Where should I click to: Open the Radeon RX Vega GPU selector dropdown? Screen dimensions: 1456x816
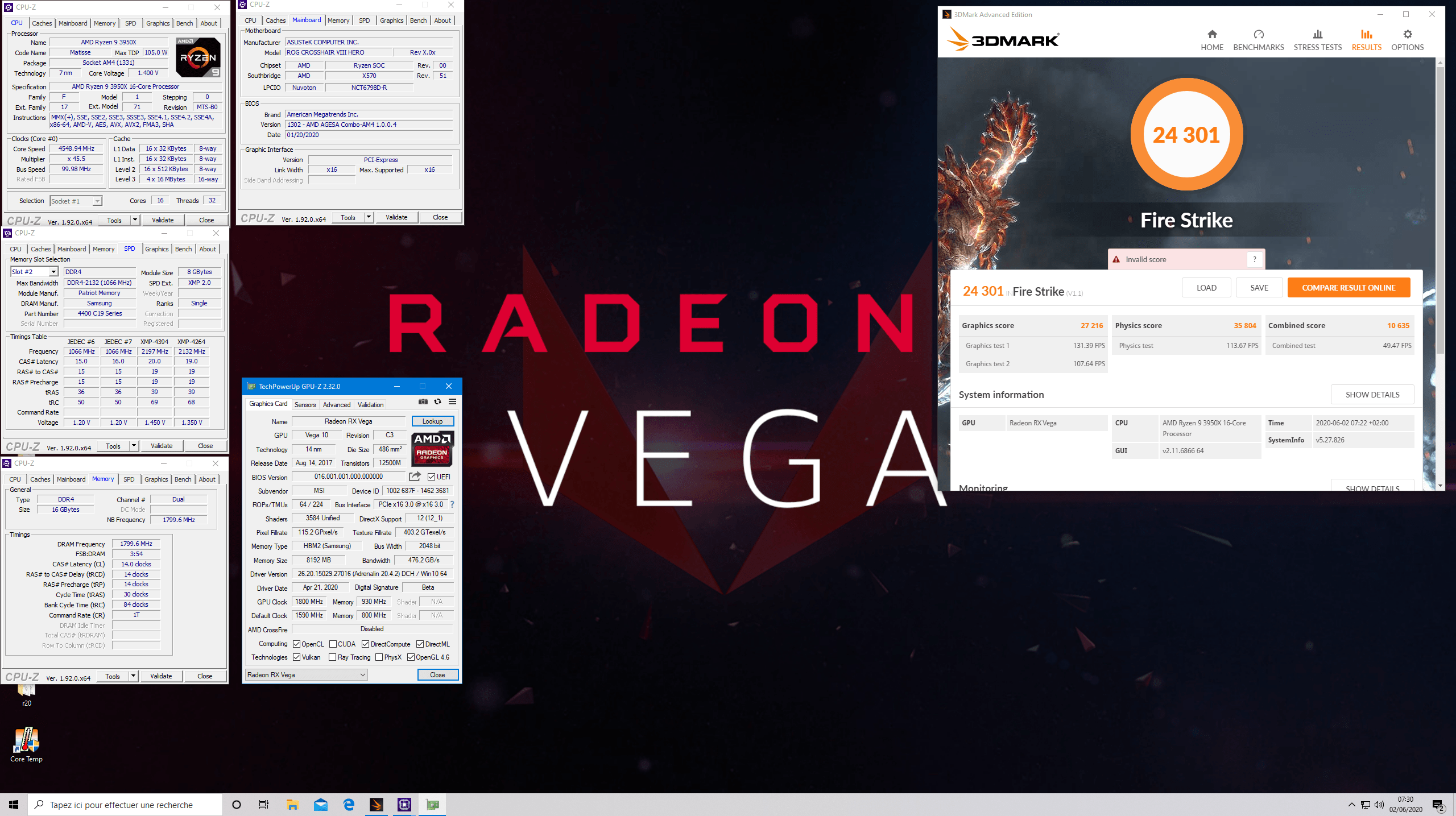307,675
